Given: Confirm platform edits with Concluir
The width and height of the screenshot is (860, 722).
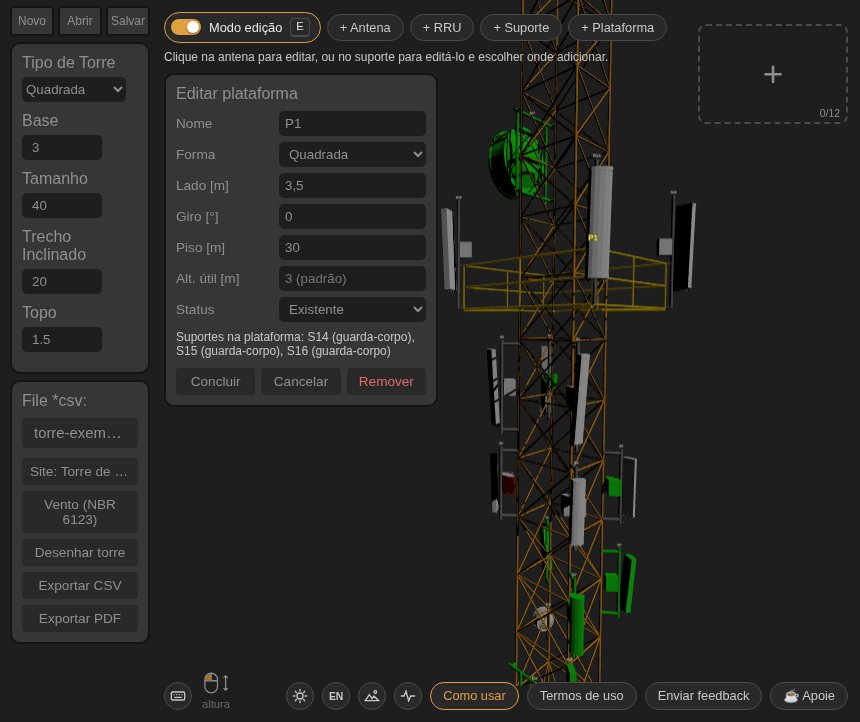Looking at the screenshot, I should tap(216, 381).
